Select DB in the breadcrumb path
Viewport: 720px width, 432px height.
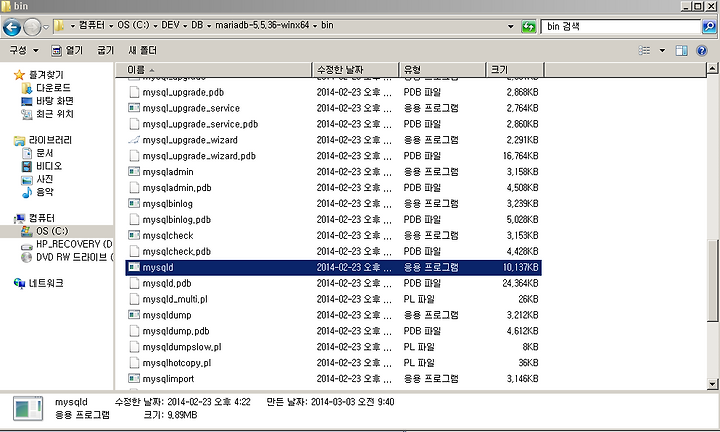tap(197, 25)
